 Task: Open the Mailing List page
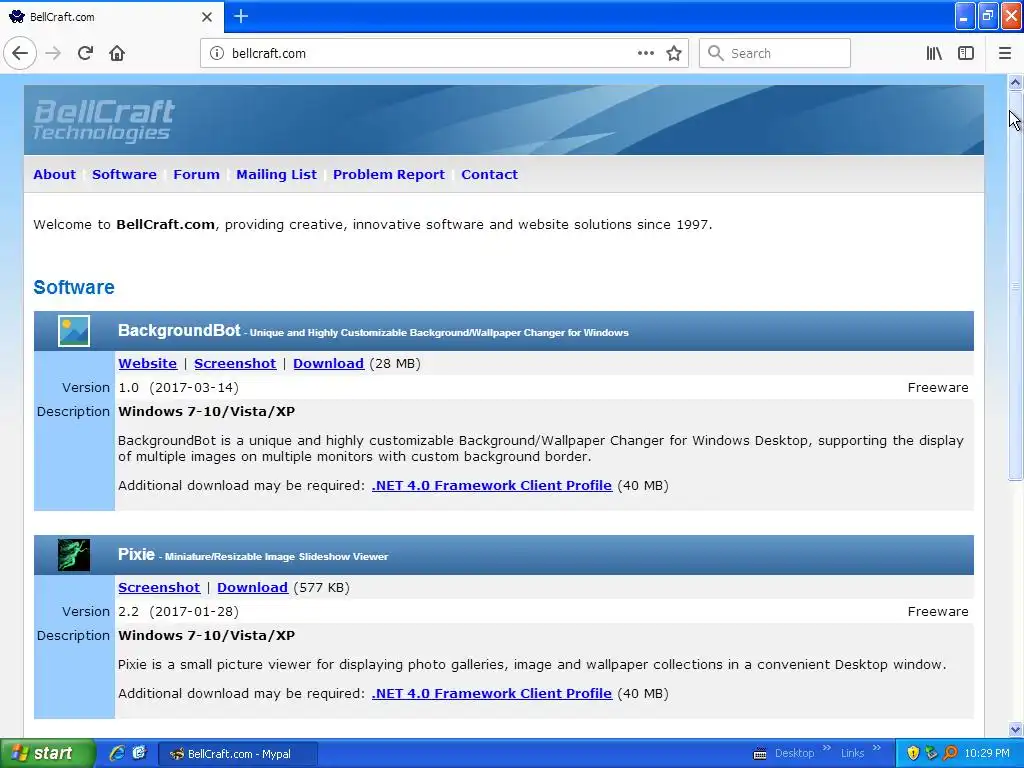[x=276, y=174]
